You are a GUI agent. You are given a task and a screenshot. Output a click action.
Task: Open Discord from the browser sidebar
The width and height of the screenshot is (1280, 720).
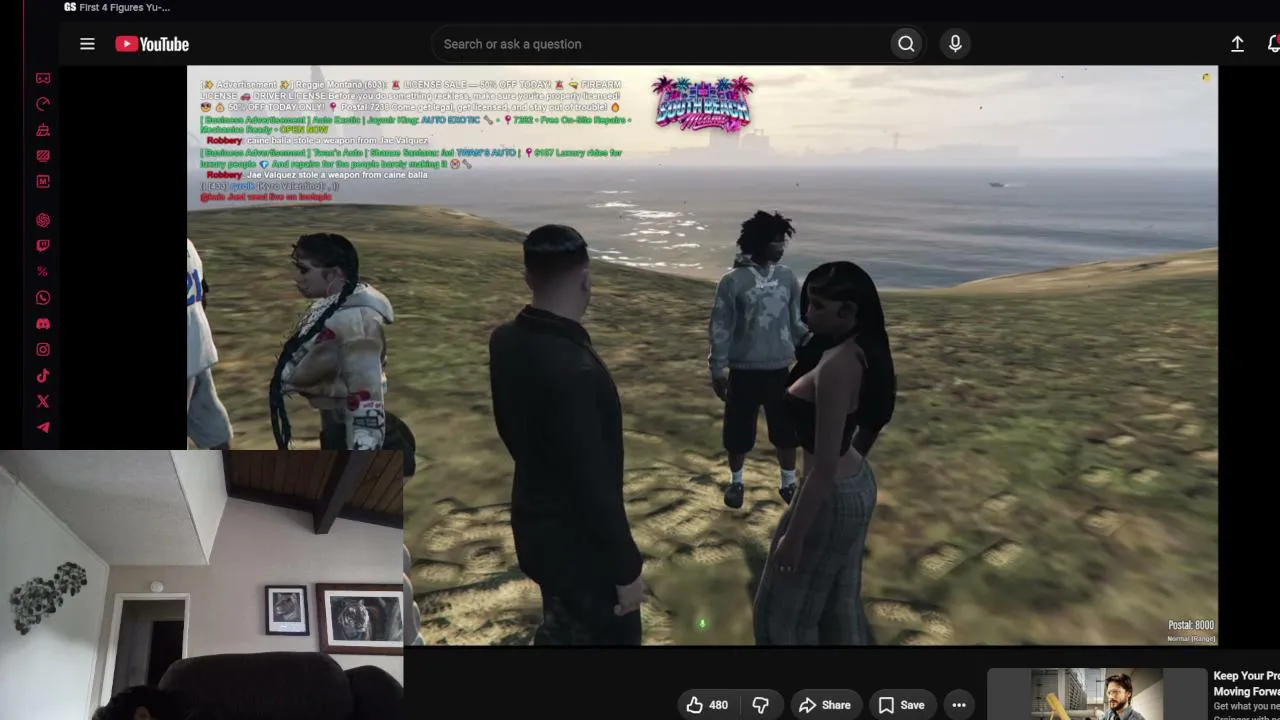tap(43, 324)
